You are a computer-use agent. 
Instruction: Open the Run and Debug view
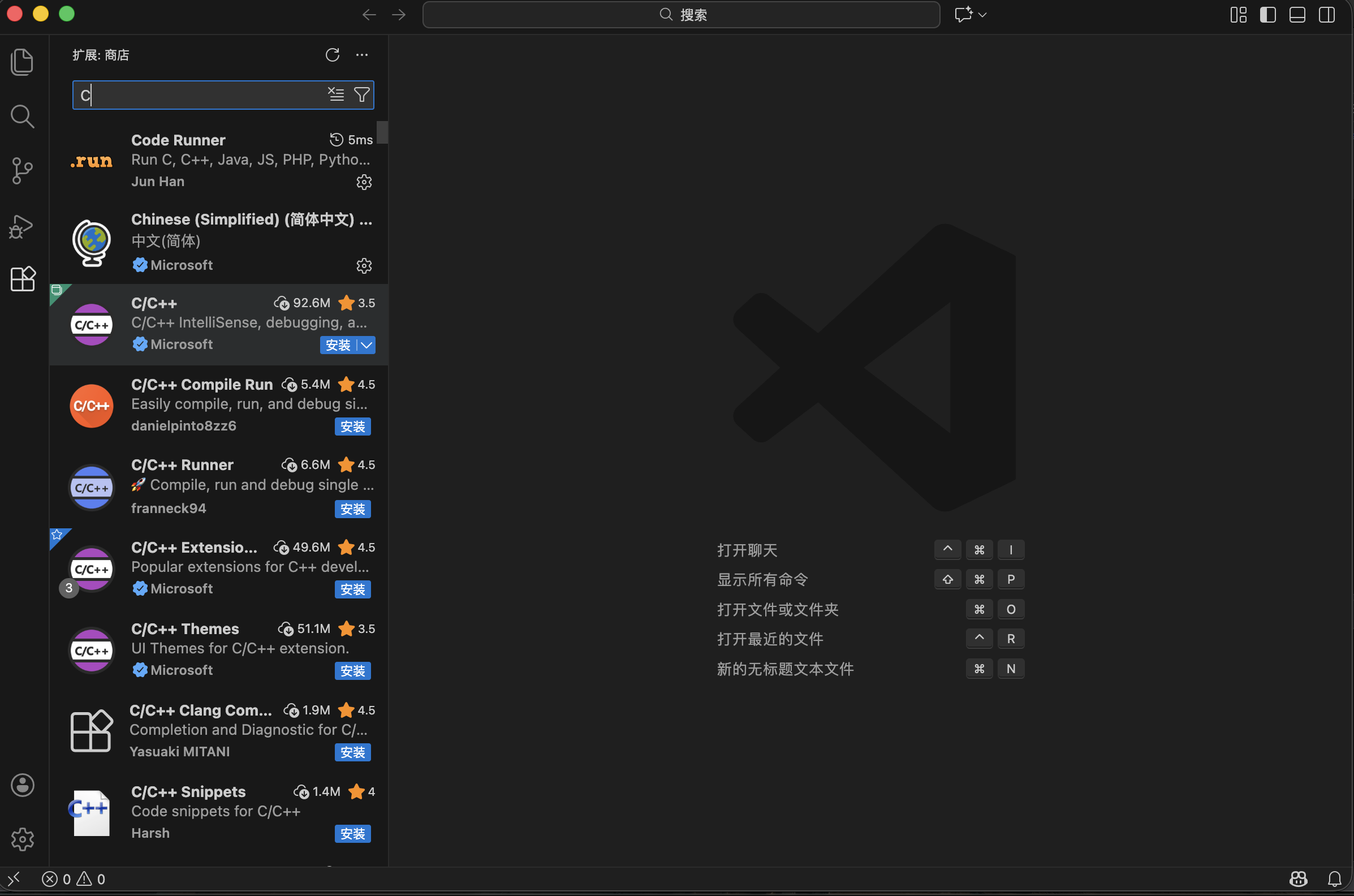coord(22,226)
